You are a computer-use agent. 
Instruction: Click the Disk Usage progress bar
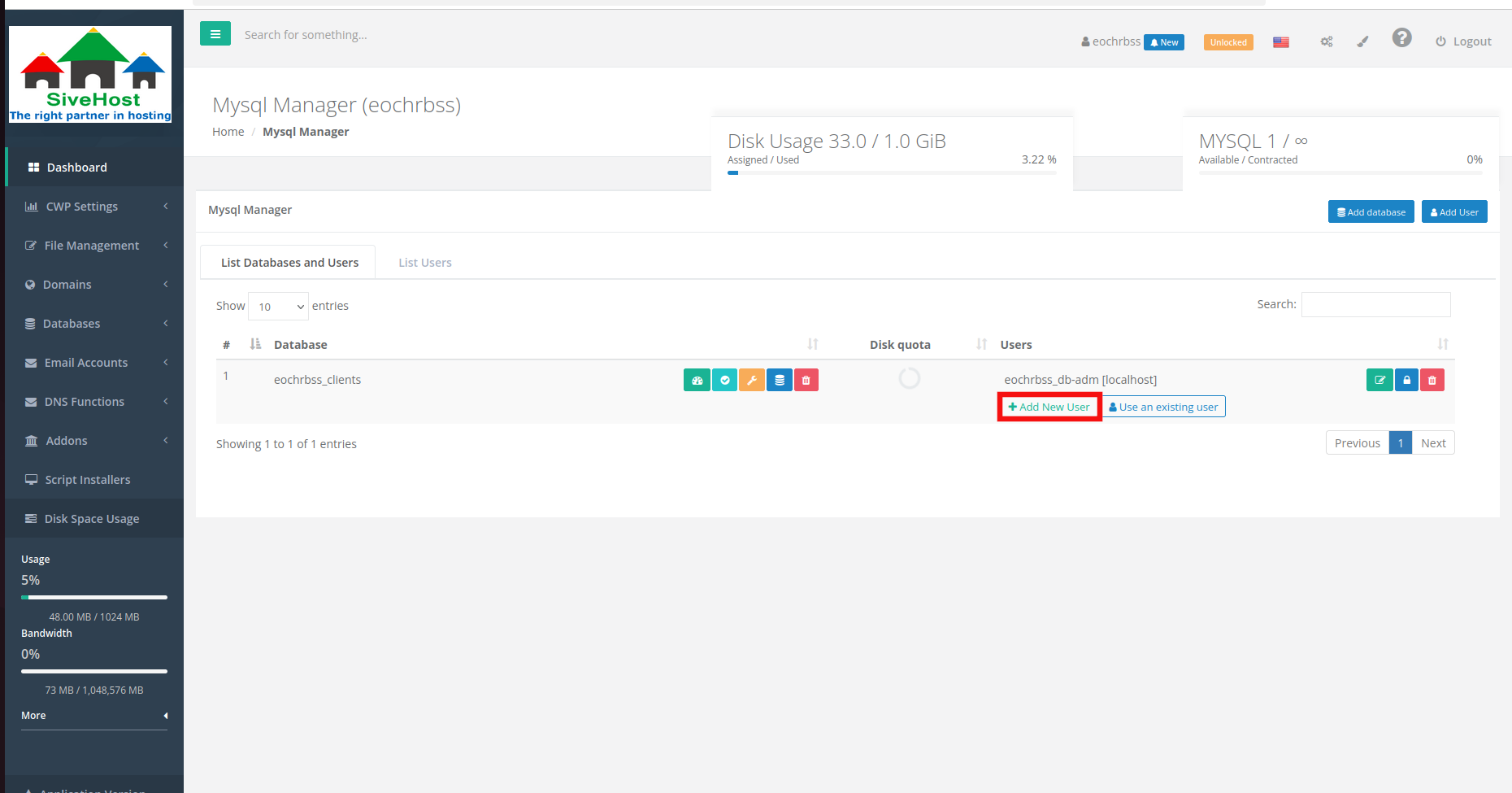(892, 172)
